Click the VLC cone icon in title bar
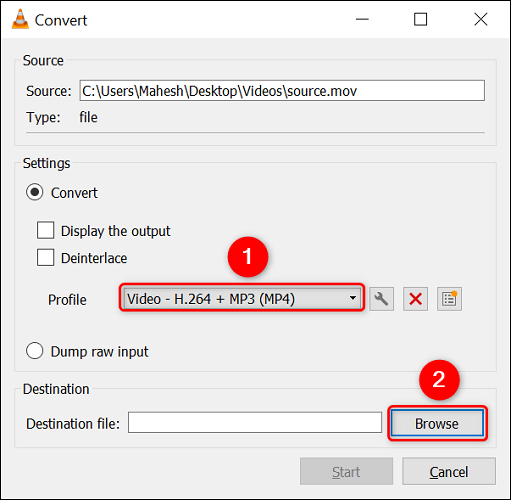Image resolution: width=511 pixels, height=500 pixels. point(20,19)
